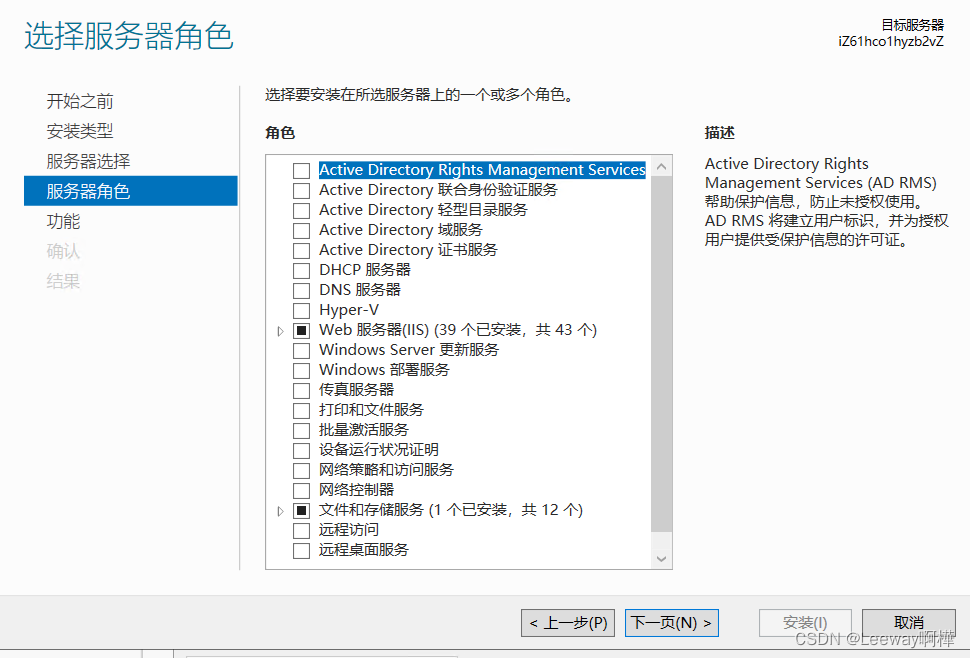Select Active Directory Rights Management Services row

pyautogui.click(x=482, y=170)
